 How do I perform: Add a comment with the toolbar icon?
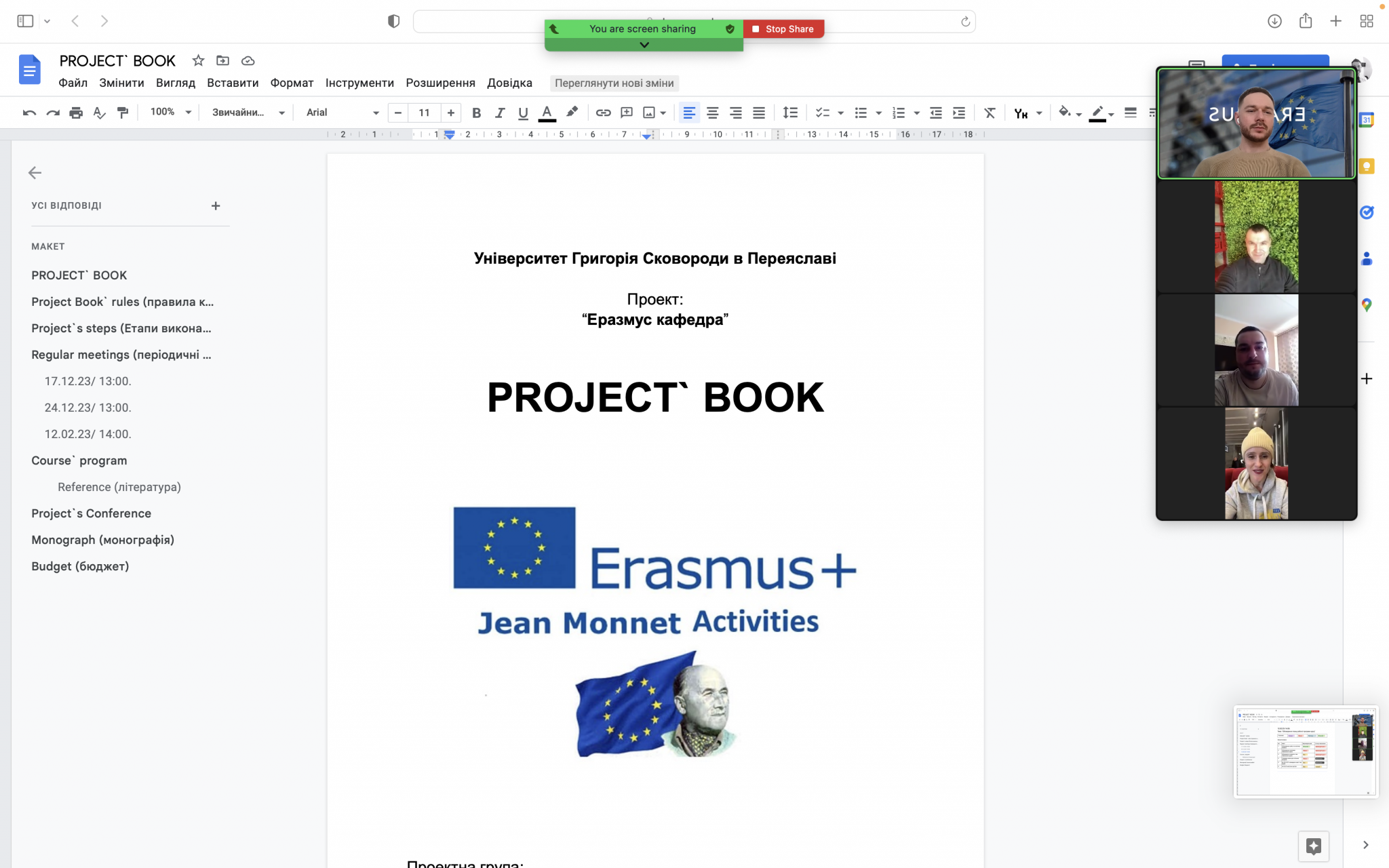(627, 113)
